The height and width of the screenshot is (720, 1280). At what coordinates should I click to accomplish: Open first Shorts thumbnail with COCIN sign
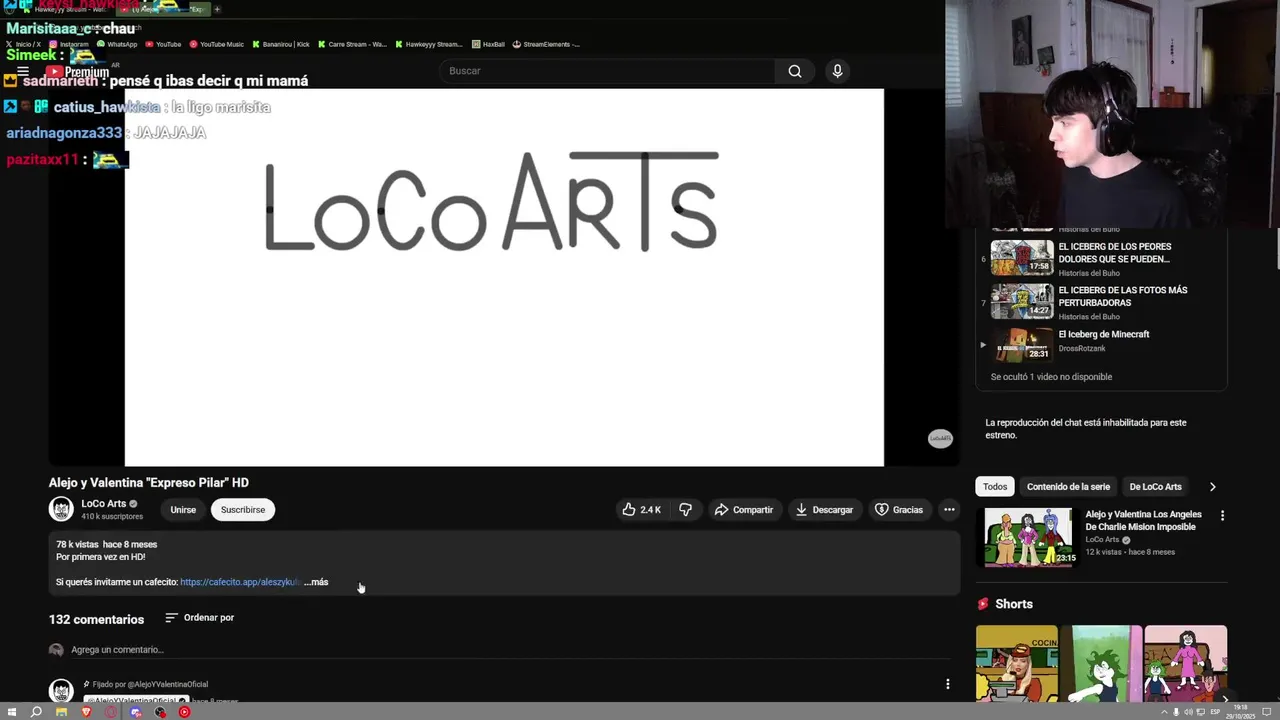(x=1016, y=664)
